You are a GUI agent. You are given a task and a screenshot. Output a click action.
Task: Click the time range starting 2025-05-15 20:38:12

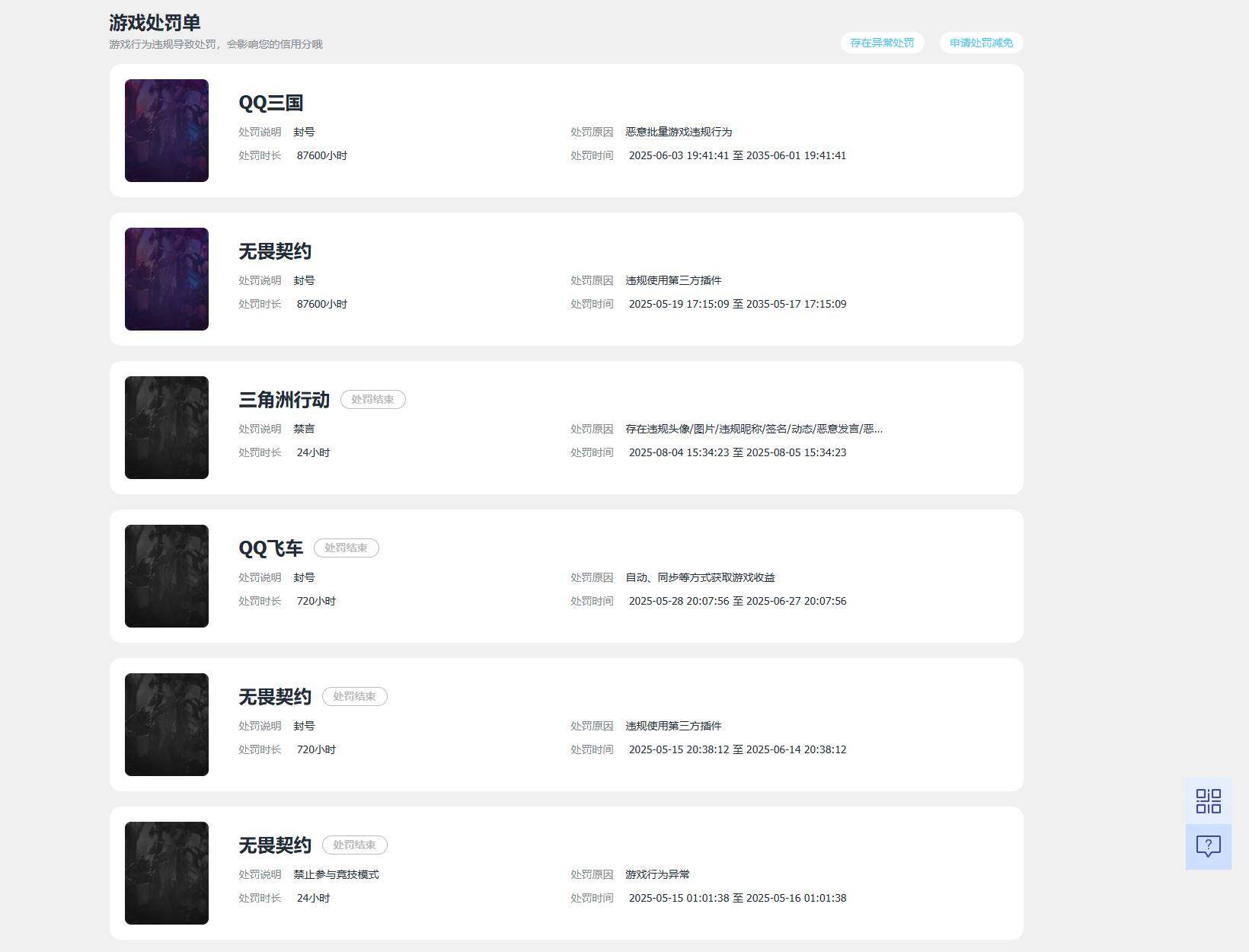pos(737,749)
